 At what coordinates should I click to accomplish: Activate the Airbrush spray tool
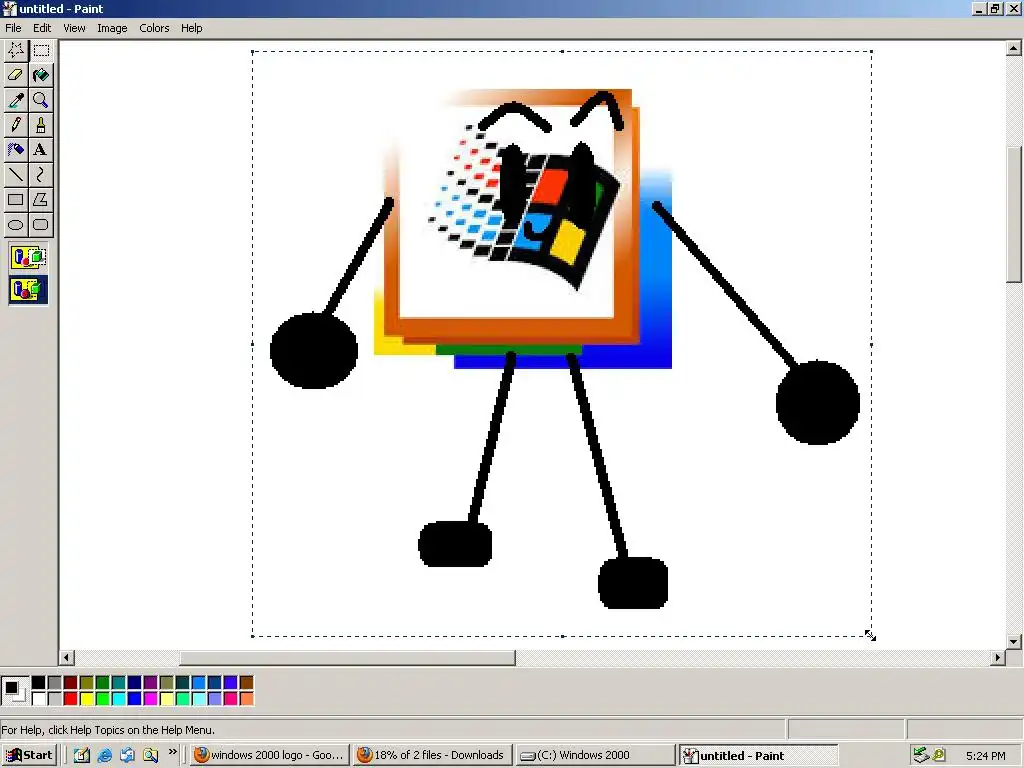click(16, 150)
